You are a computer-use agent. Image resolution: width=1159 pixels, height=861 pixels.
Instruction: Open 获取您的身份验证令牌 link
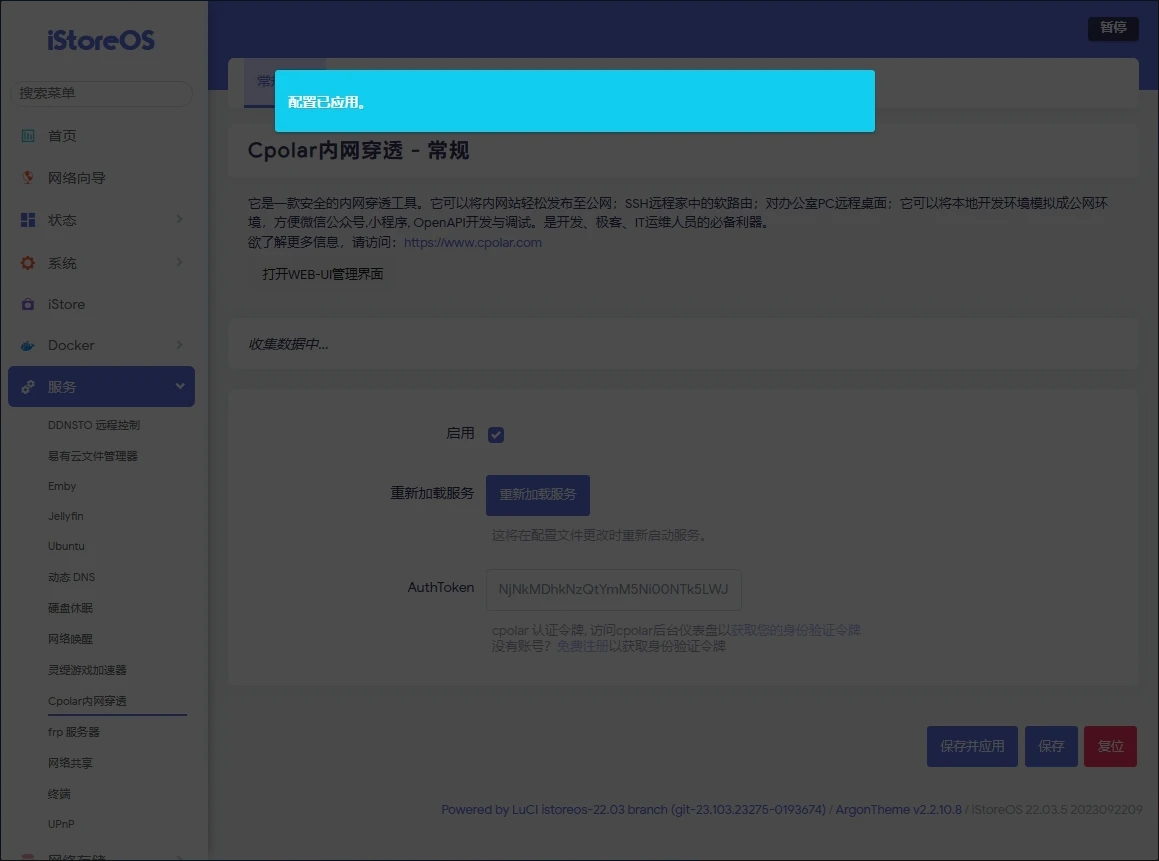point(795,630)
